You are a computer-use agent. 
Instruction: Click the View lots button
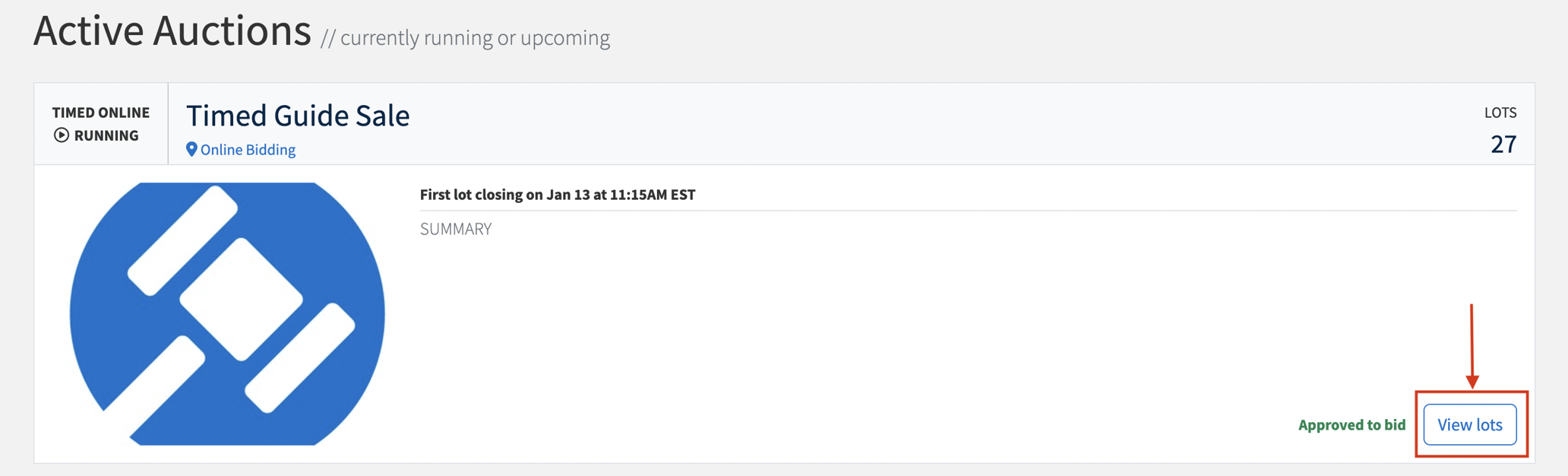(1469, 424)
